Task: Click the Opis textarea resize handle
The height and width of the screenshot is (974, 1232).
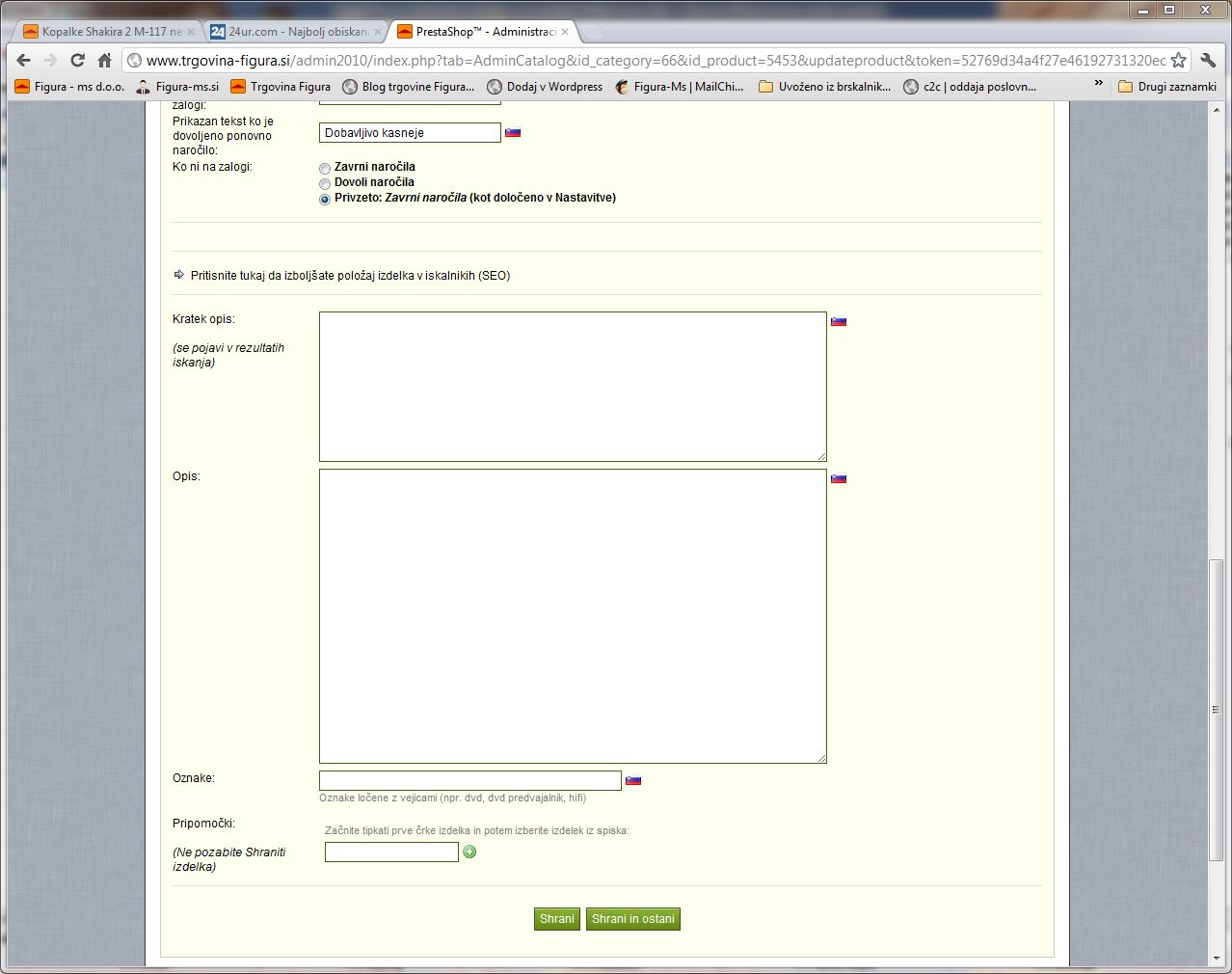Action: tap(822, 759)
